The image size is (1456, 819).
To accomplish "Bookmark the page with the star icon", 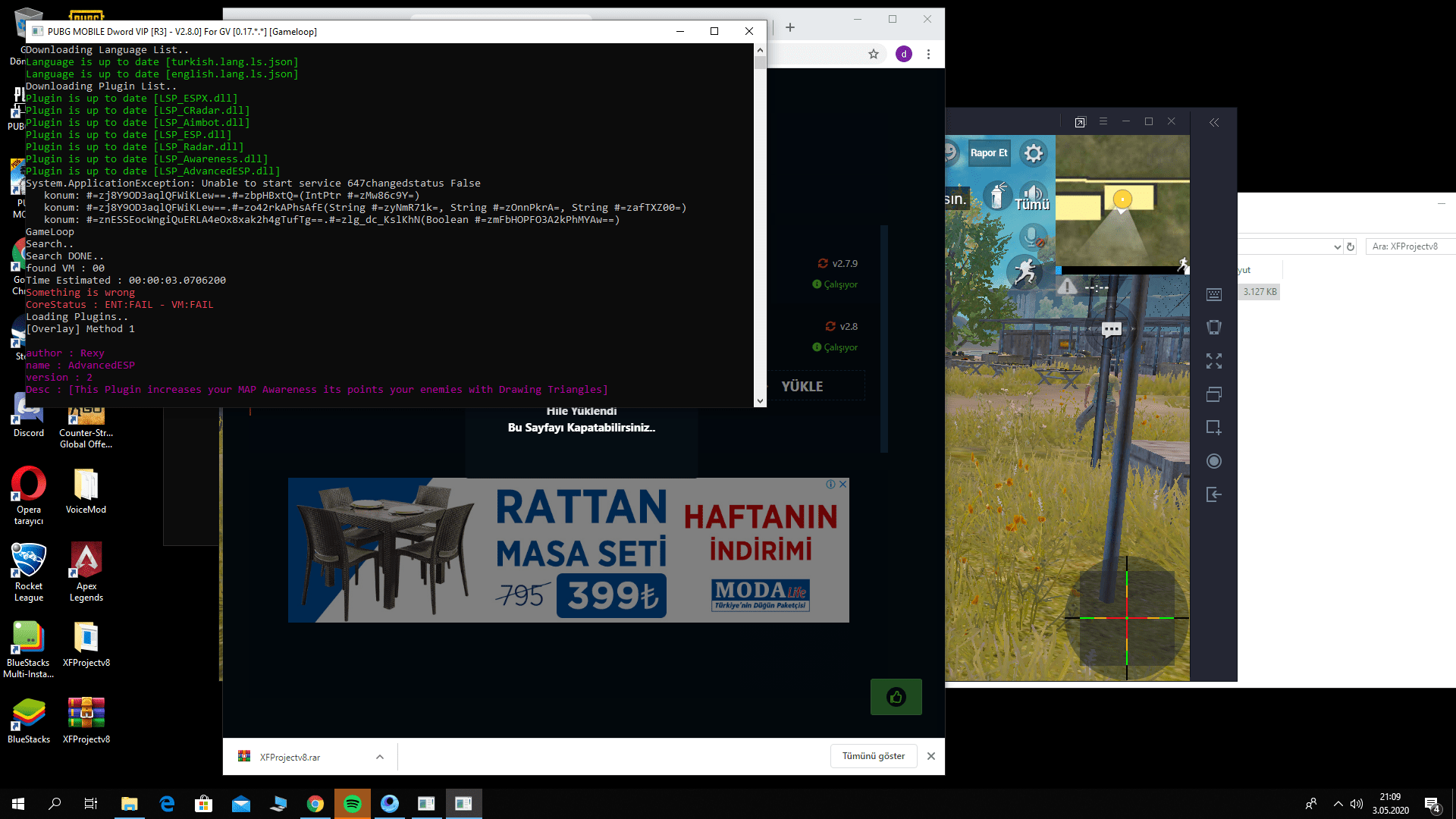I will tap(874, 54).
